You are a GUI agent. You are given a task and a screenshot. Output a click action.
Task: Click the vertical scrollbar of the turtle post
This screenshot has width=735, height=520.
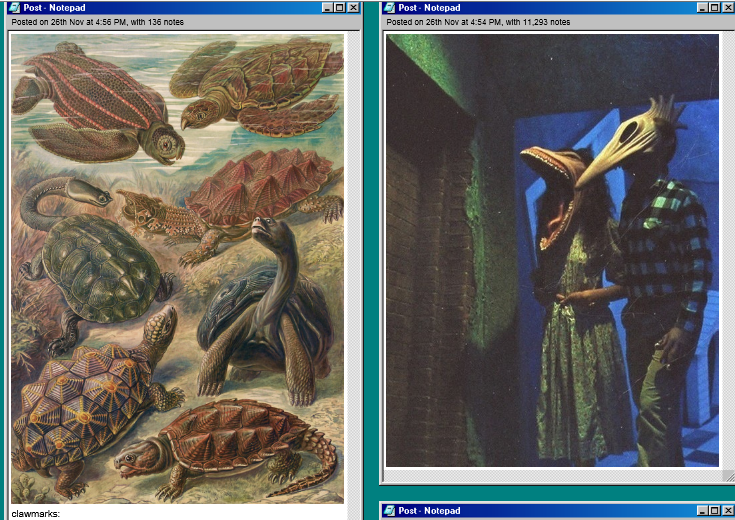[x=353, y=276]
